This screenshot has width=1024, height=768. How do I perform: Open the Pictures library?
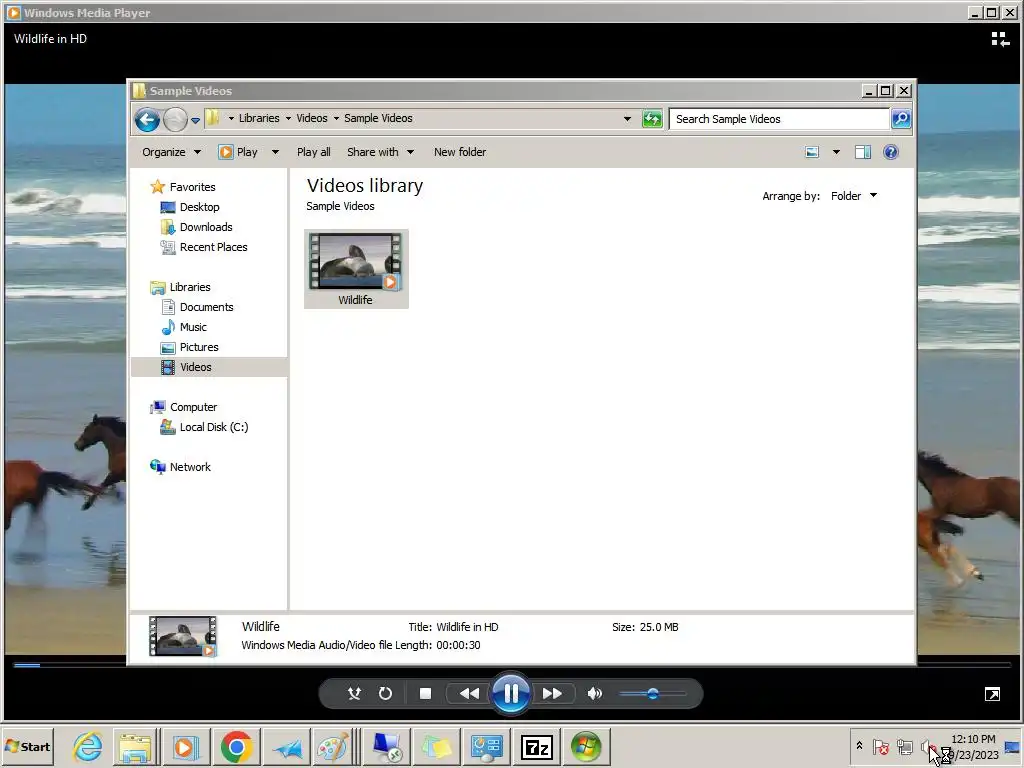(x=199, y=347)
